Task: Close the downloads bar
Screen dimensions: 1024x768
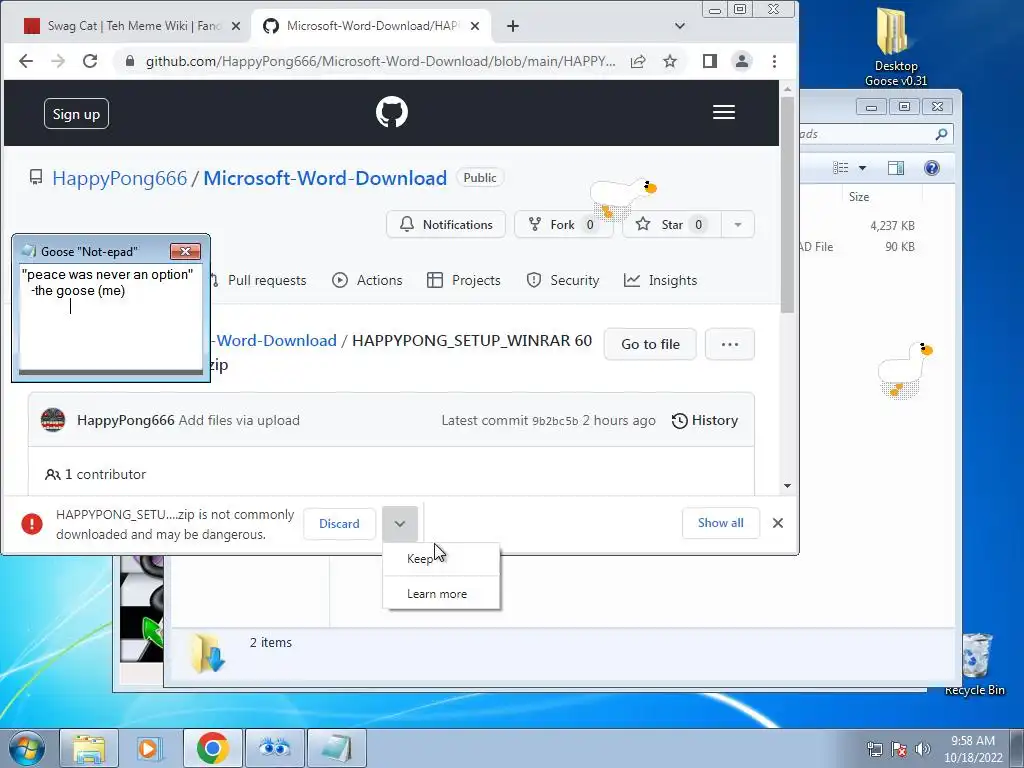Action: pos(778,523)
